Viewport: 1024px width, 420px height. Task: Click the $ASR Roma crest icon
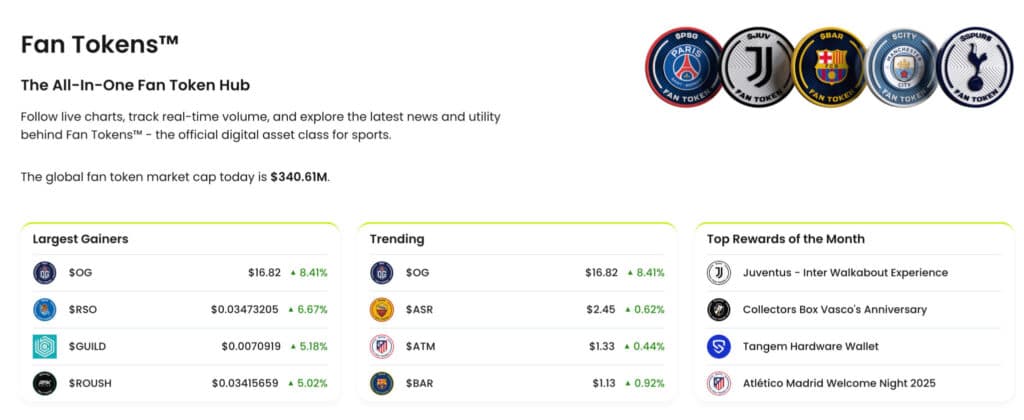382,309
